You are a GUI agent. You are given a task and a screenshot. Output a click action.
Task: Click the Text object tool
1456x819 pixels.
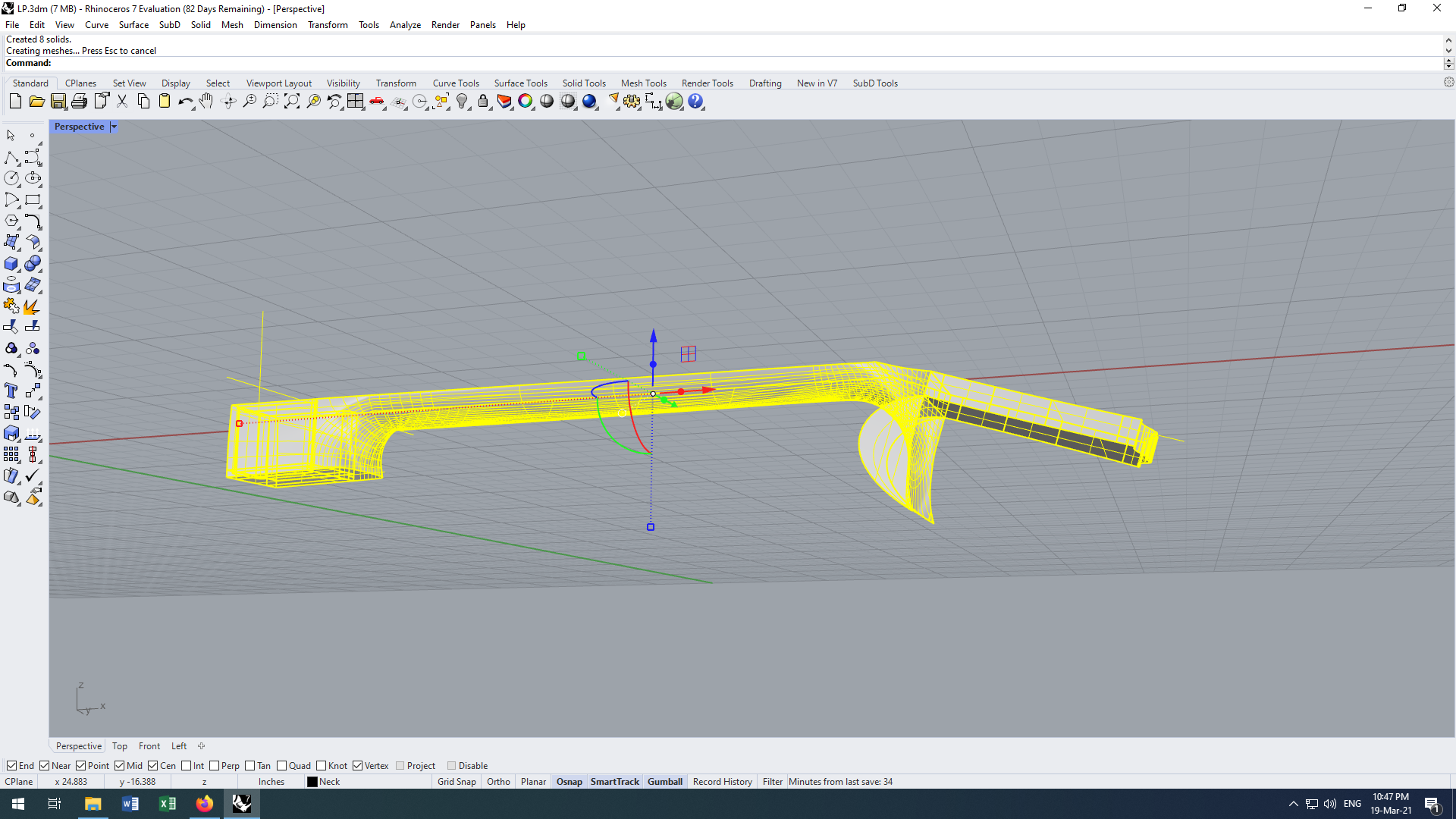[x=11, y=391]
